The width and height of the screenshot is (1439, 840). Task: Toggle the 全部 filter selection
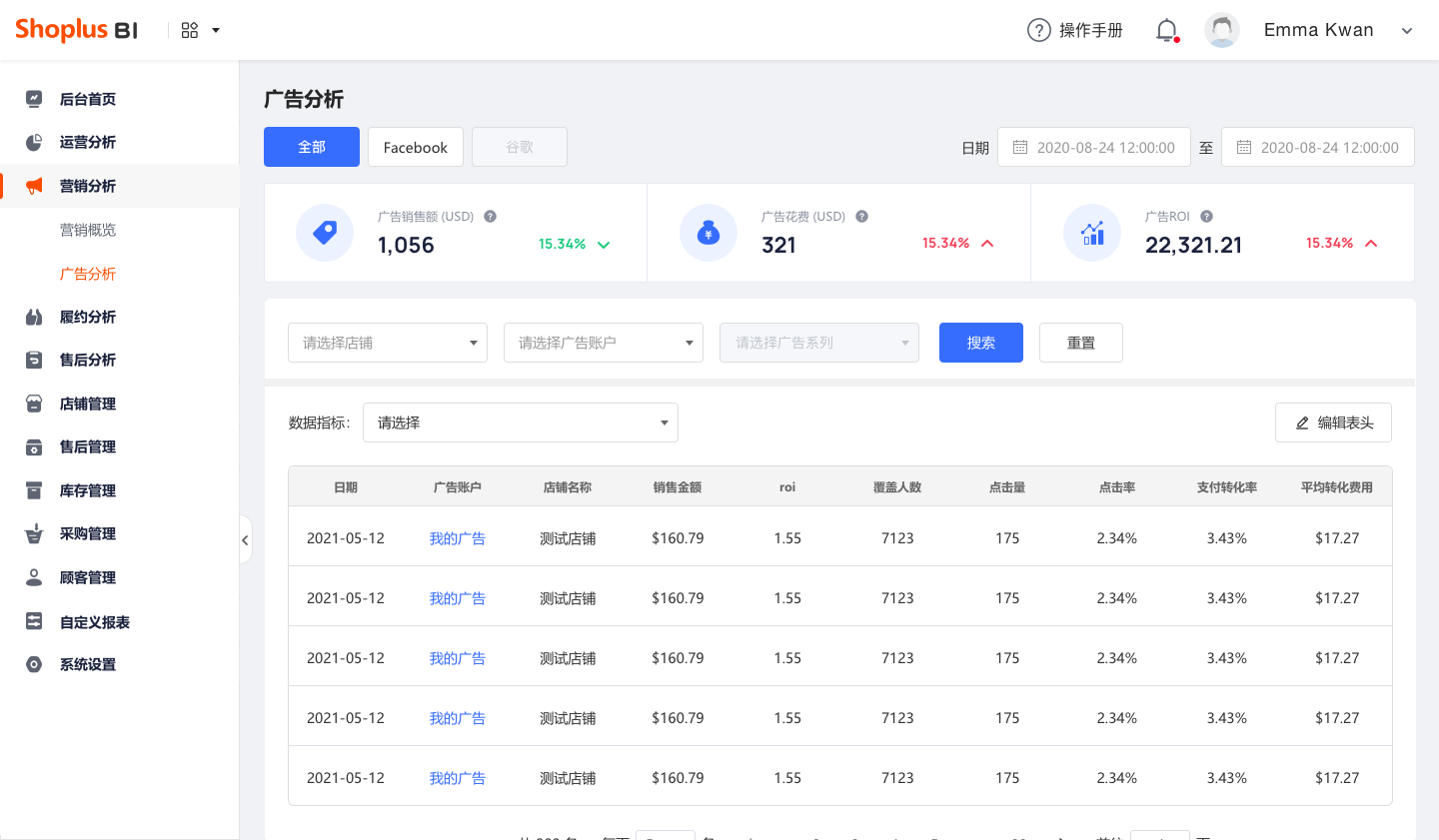tap(311, 147)
